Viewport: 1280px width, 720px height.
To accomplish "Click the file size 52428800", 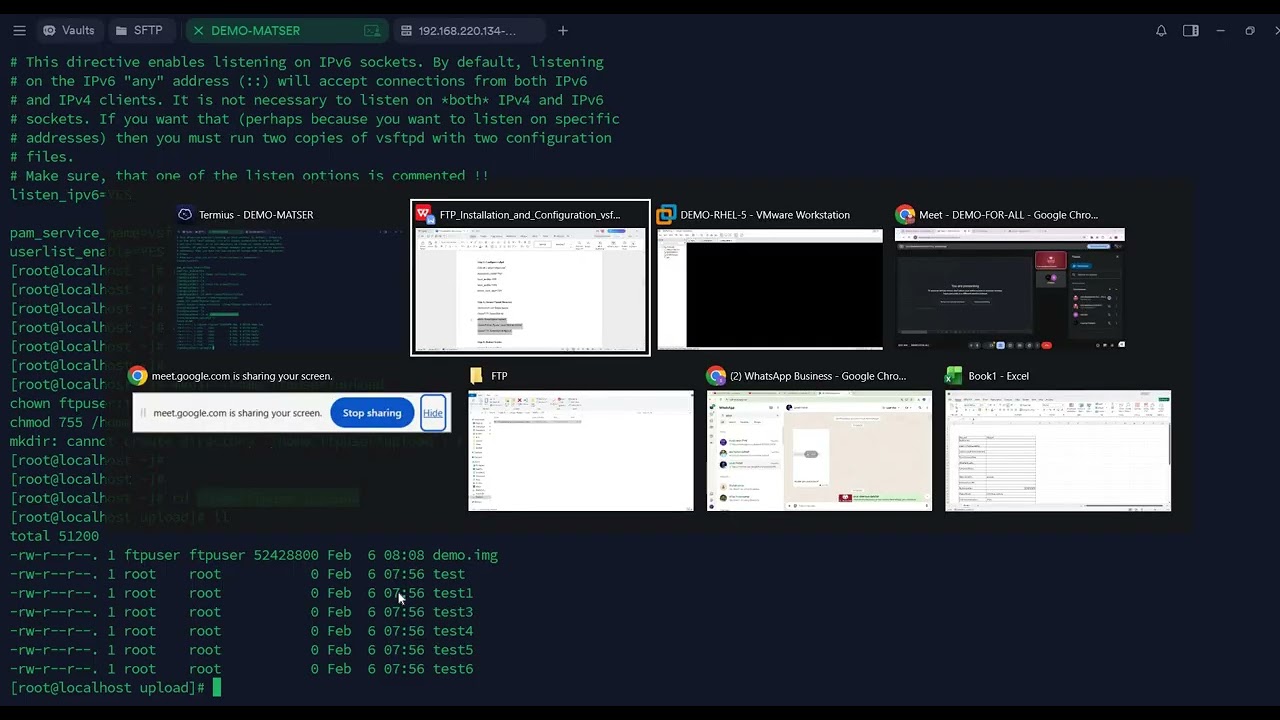I will (x=286, y=555).
